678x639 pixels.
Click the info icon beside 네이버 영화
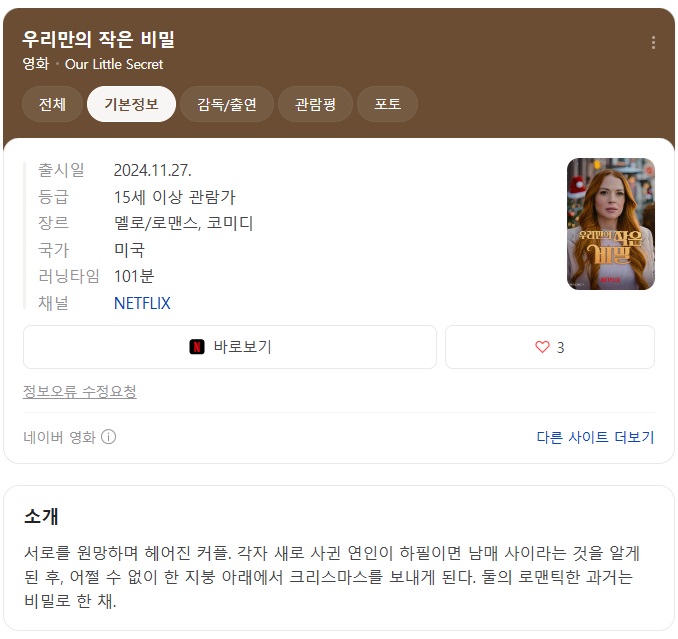pos(109,437)
